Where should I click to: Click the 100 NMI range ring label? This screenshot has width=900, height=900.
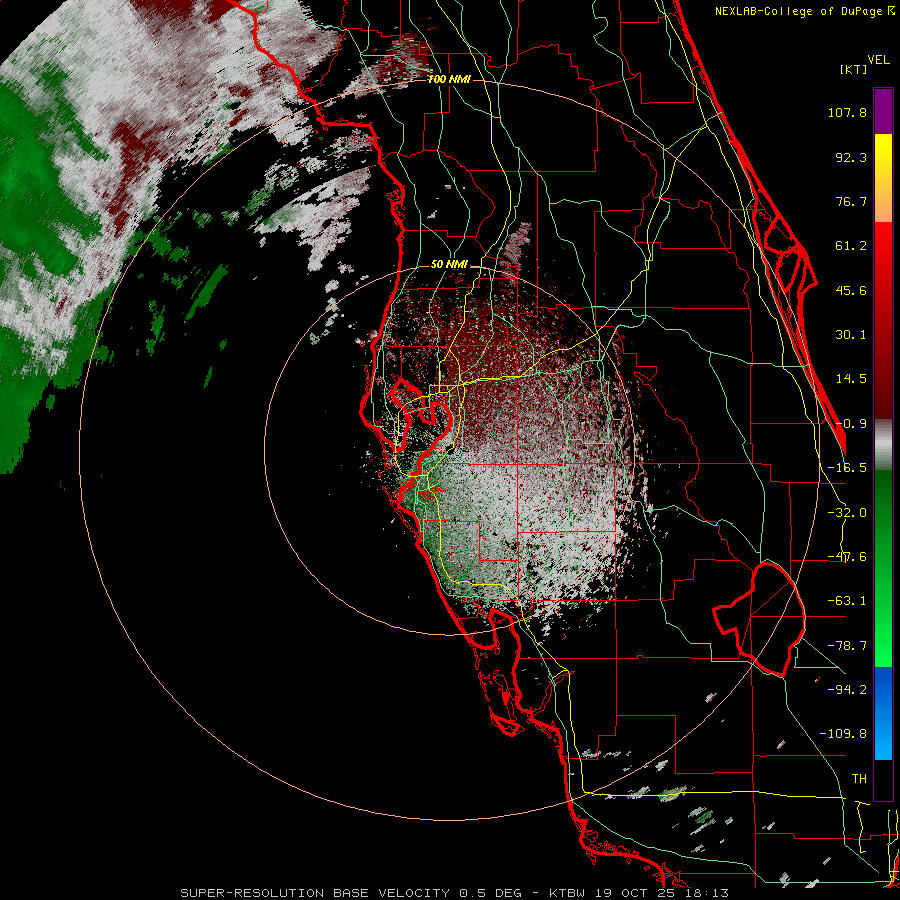pyautogui.click(x=449, y=79)
